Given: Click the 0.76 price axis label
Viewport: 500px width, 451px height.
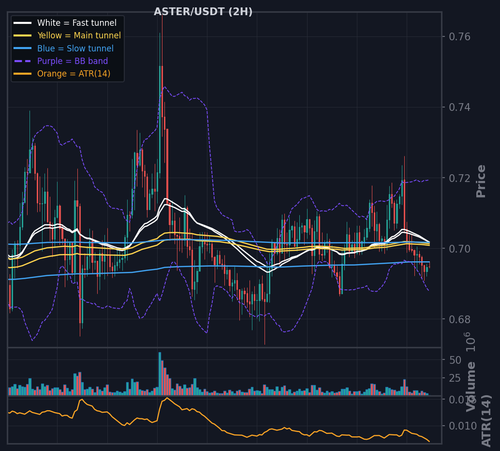Looking at the screenshot, I should pyautogui.click(x=460, y=36).
